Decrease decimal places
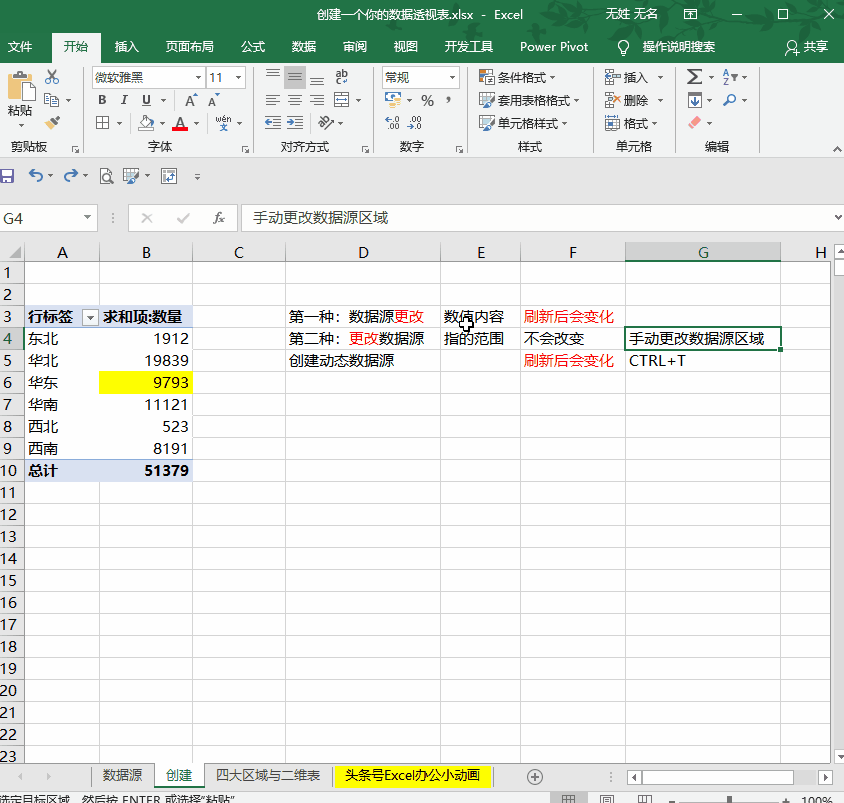 pyautogui.click(x=414, y=123)
